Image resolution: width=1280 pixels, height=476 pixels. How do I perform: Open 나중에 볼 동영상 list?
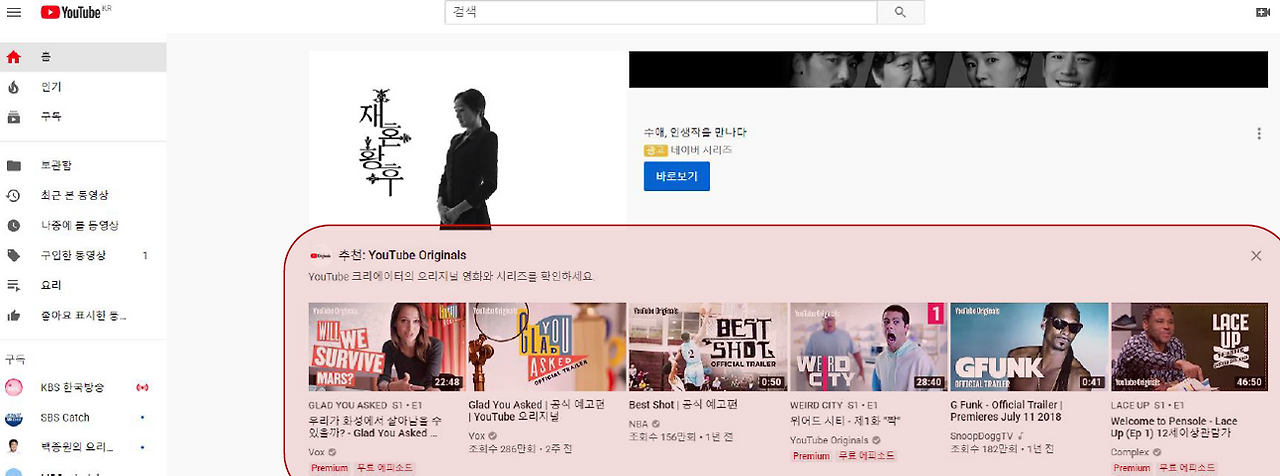(83, 225)
